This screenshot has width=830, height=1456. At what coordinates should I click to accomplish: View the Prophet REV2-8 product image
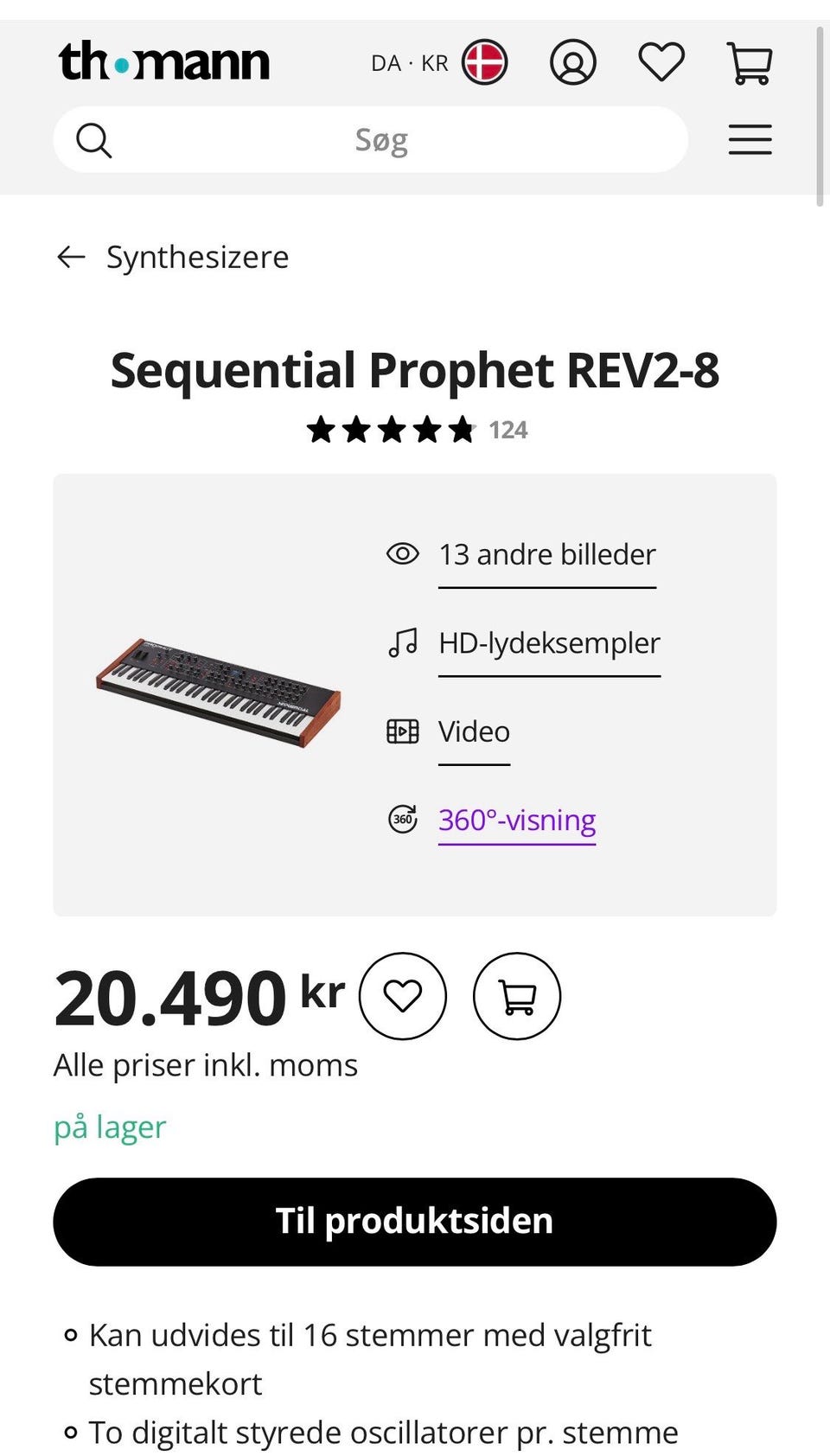point(218,693)
